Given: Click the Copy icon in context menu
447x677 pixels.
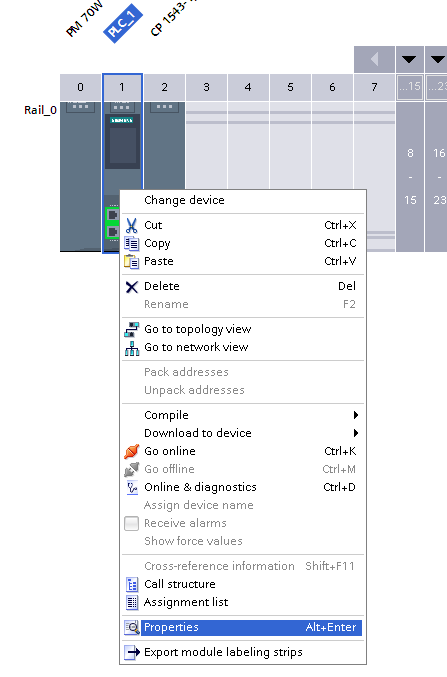Looking at the screenshot, I should point(132,244).
